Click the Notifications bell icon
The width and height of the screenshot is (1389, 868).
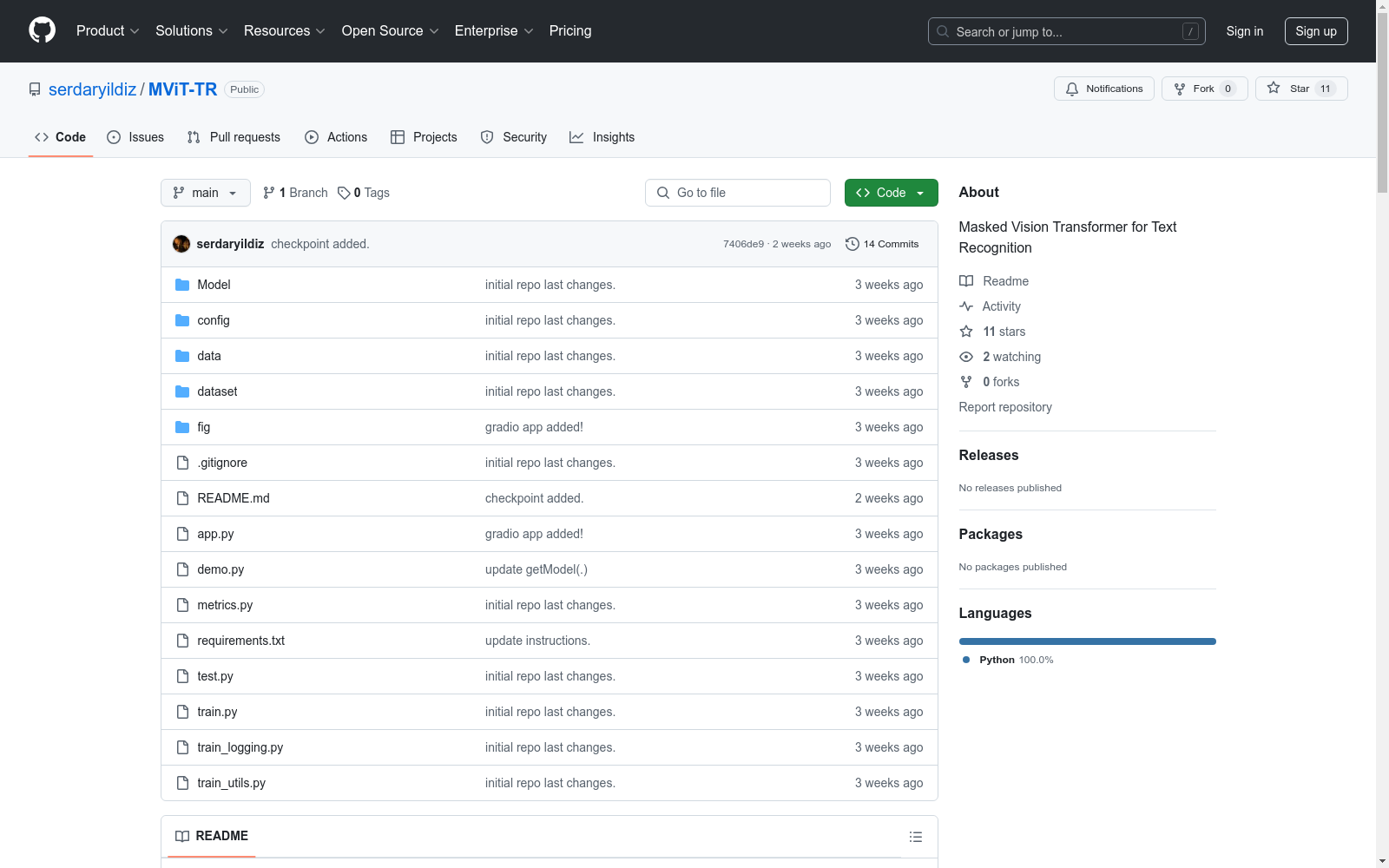pos(1072,89)
